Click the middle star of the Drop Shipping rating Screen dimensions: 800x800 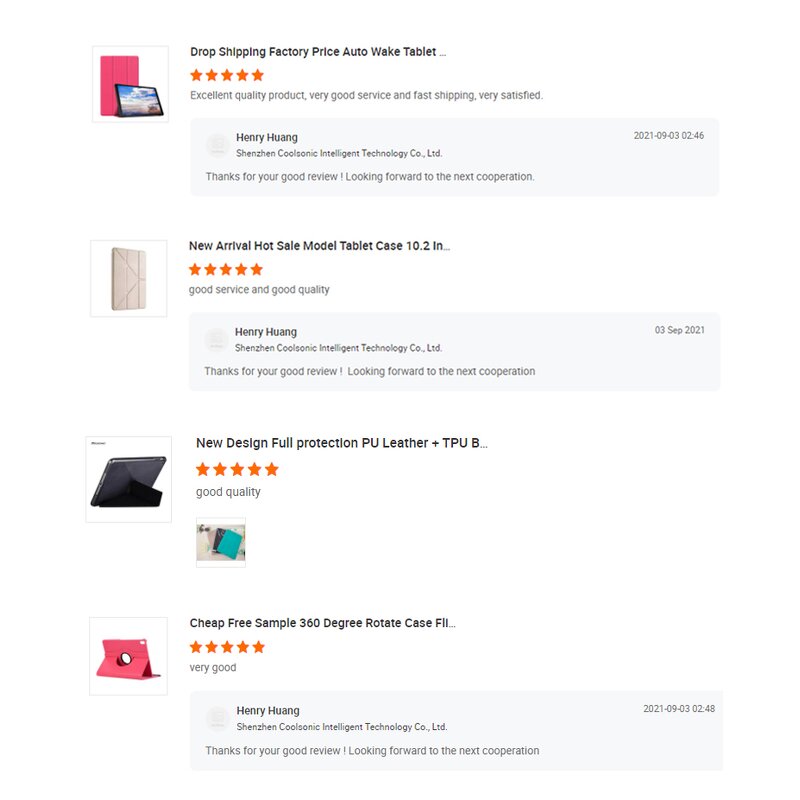click(x=226, y=74)
